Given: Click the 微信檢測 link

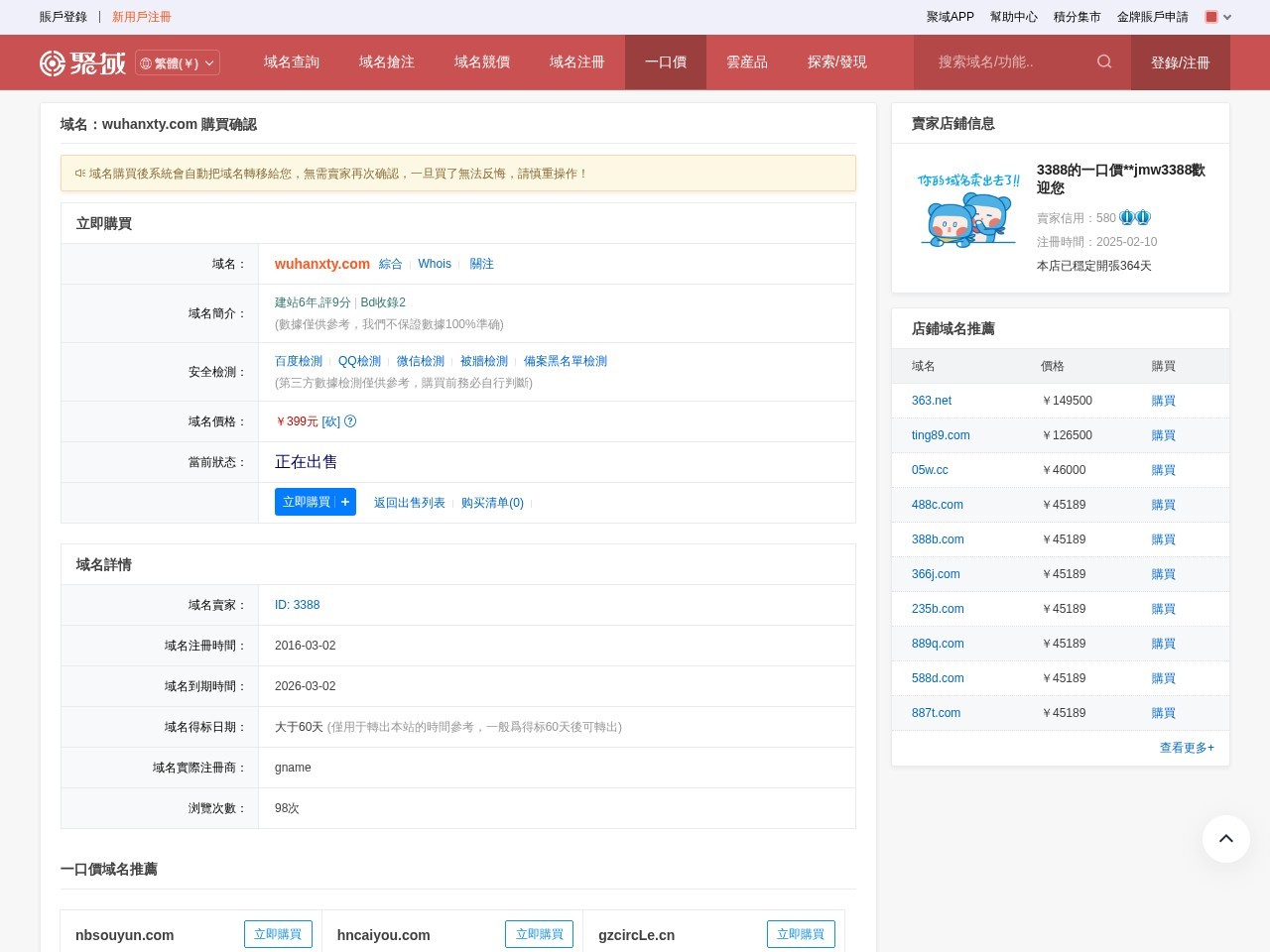Looking at the screenshot, I should (421, 361).
